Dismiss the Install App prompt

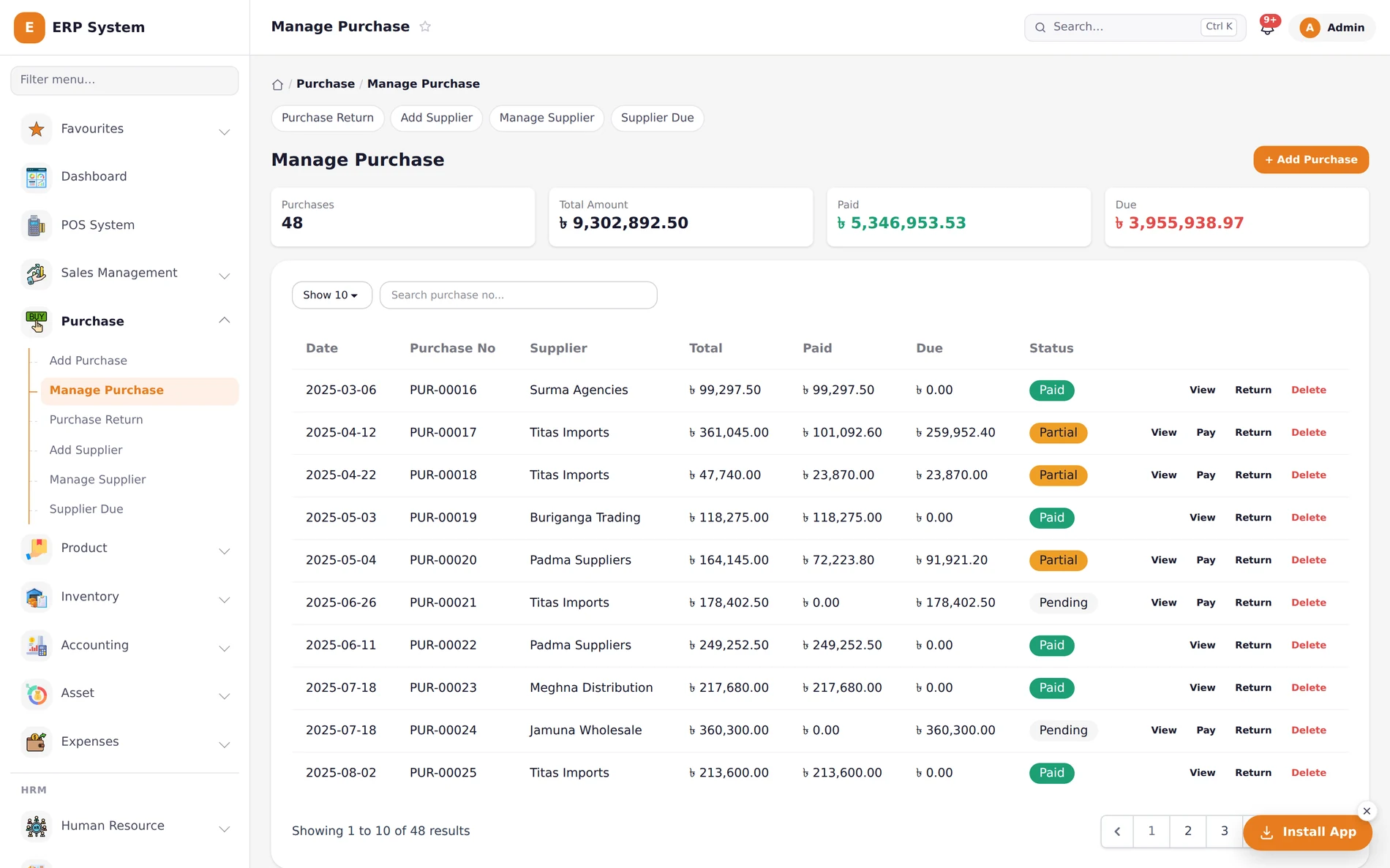(x=1367, y=811)
